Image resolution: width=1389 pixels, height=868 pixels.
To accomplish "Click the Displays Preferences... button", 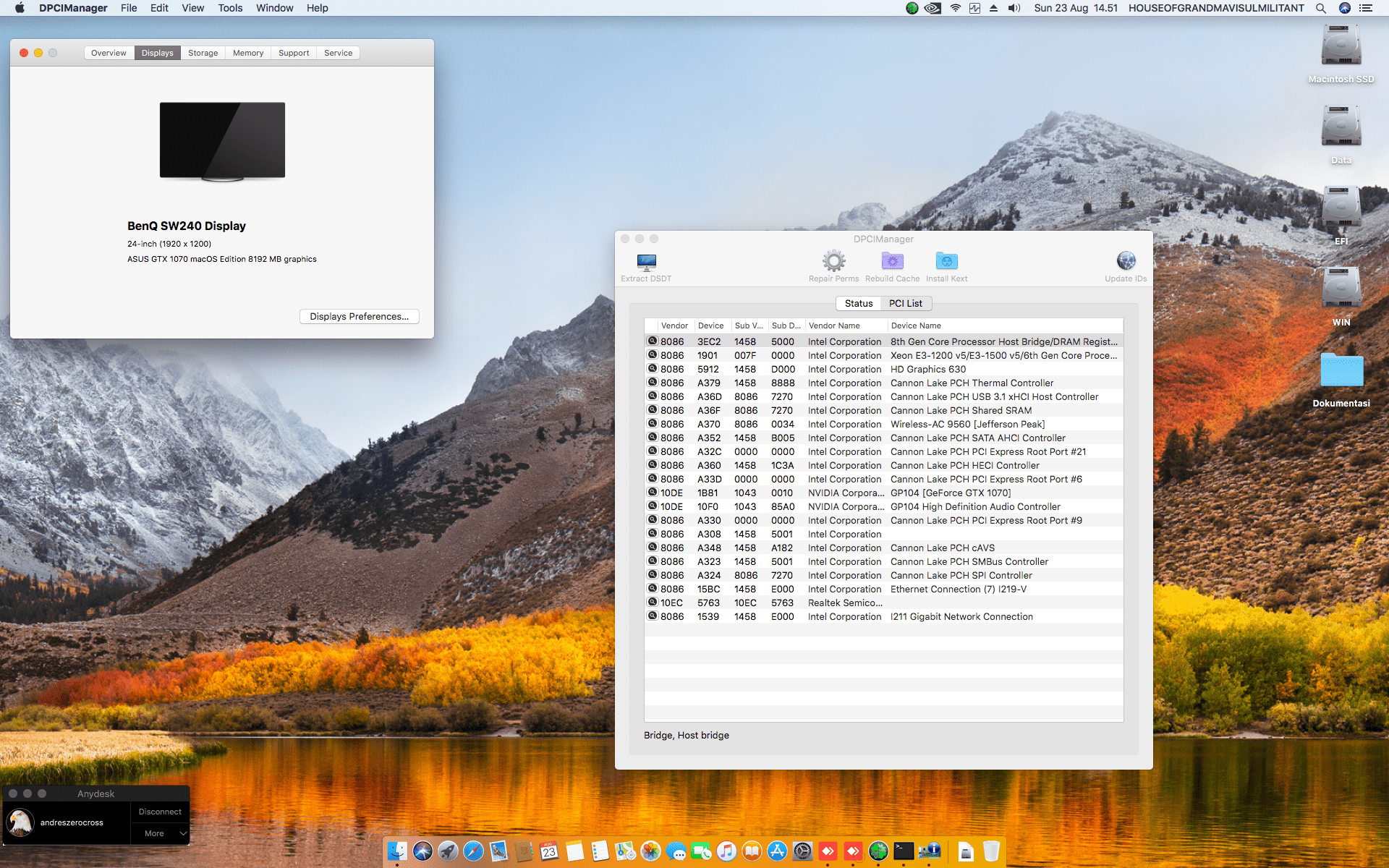I will pos(359,316).
